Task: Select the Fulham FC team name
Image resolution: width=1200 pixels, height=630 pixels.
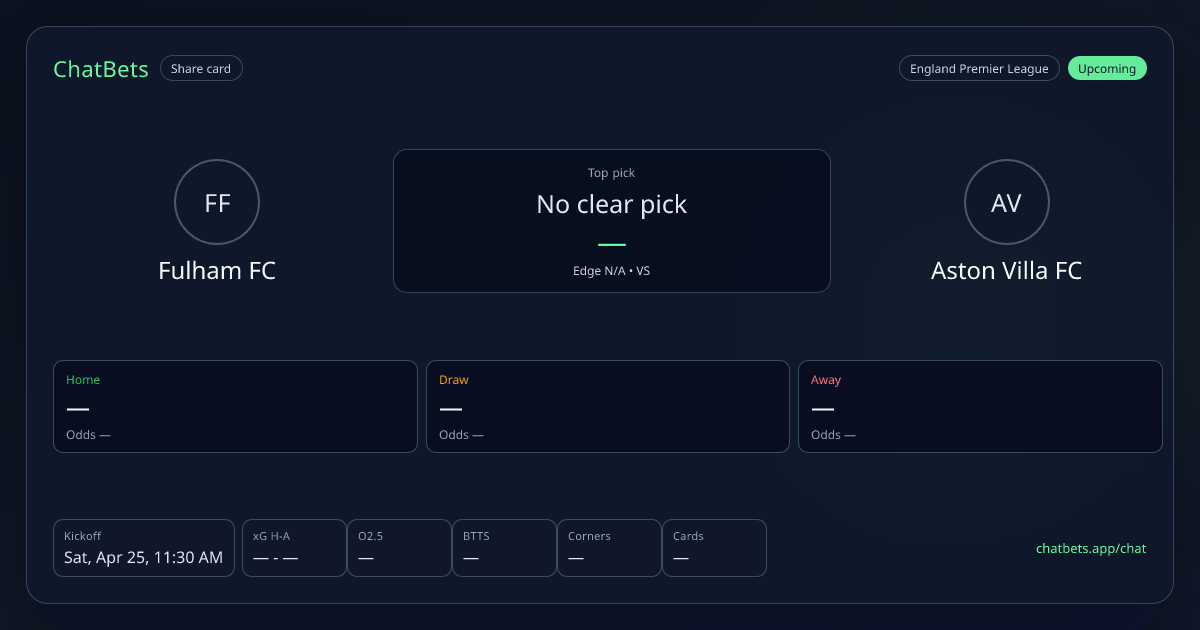Action: (x=217, y=271)
